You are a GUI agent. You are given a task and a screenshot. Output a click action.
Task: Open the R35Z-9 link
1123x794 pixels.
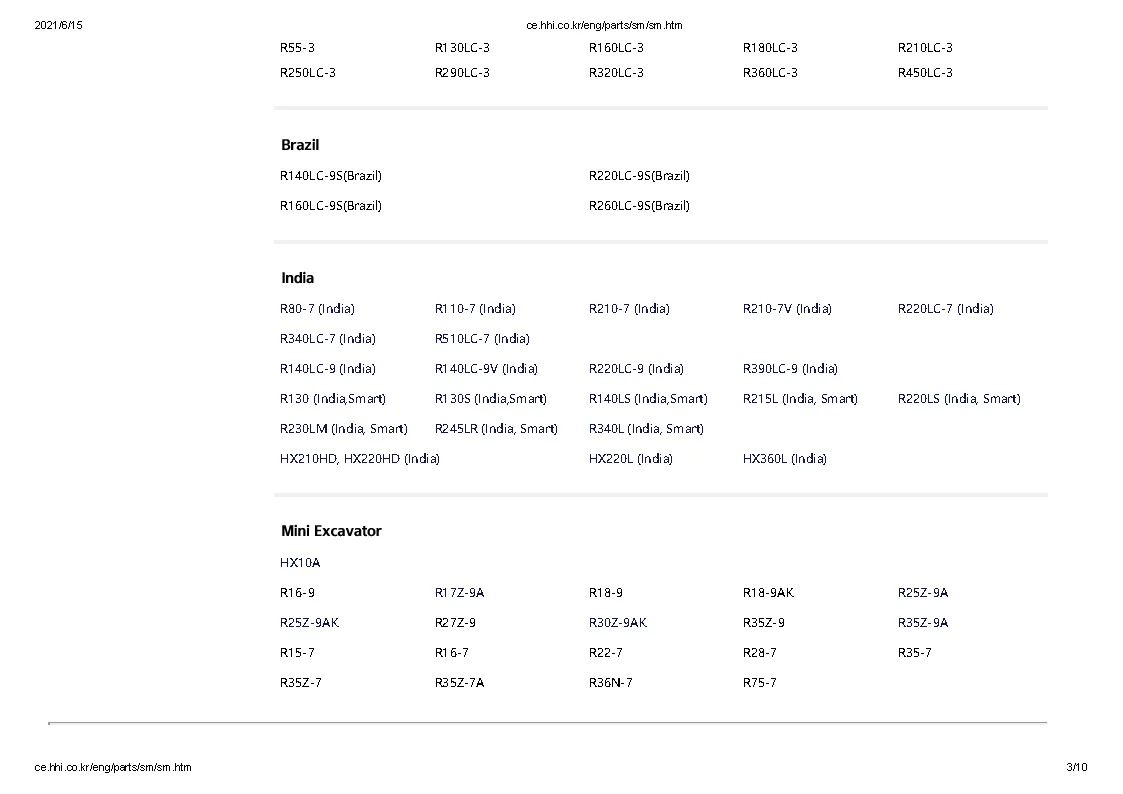pos(763,624)
